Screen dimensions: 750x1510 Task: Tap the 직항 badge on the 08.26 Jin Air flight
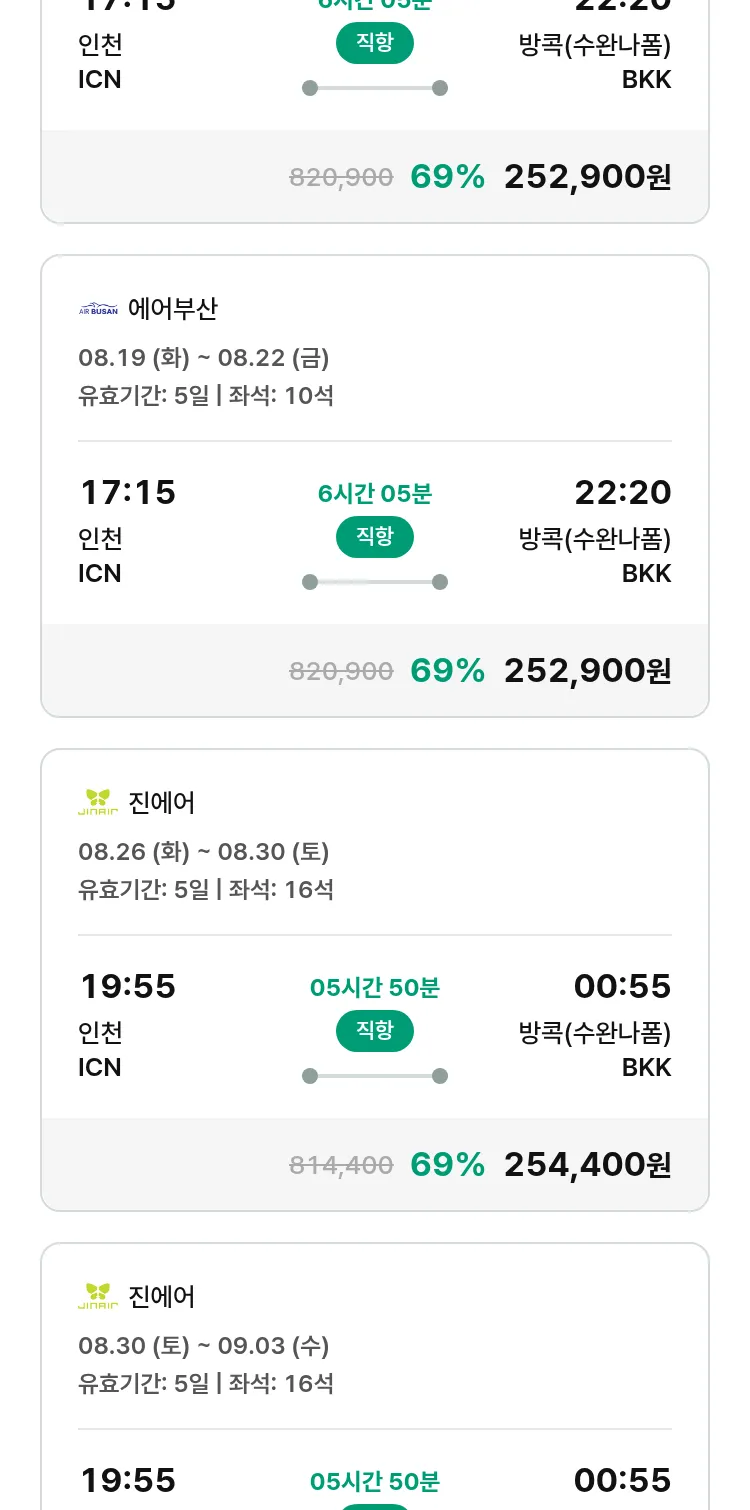[374, 1031]
